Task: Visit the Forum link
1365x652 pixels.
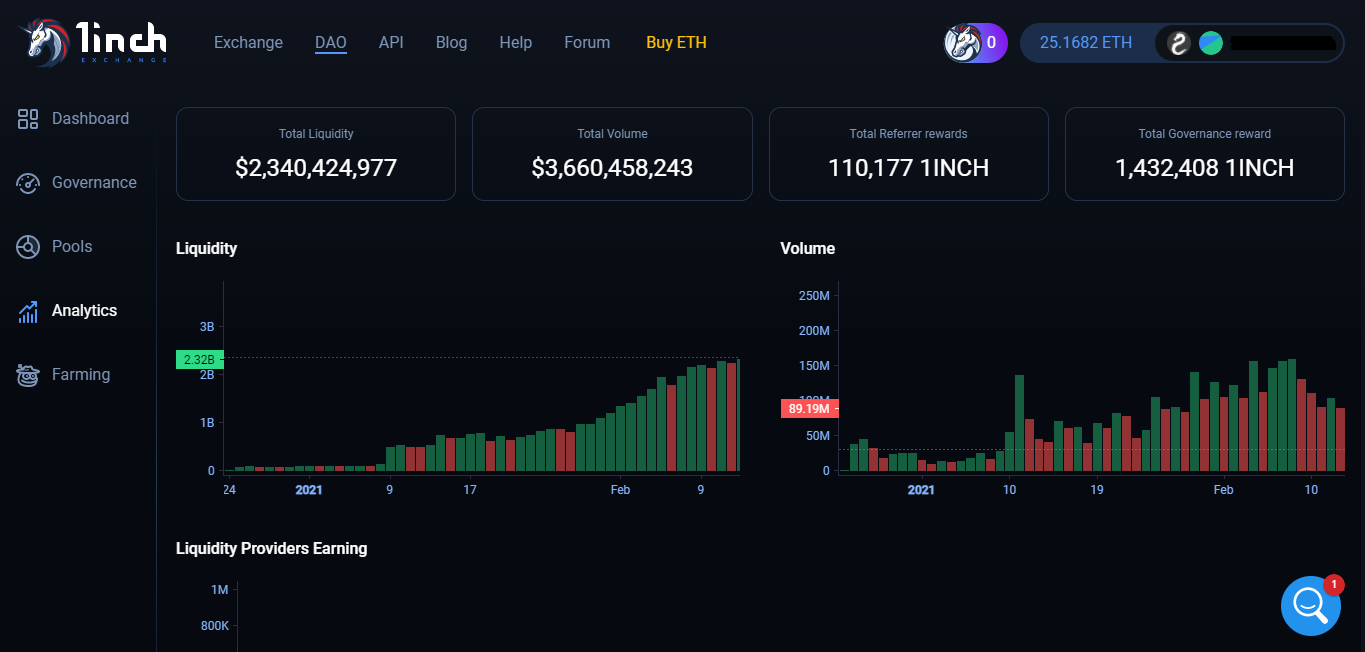Action: click(587, 43)
